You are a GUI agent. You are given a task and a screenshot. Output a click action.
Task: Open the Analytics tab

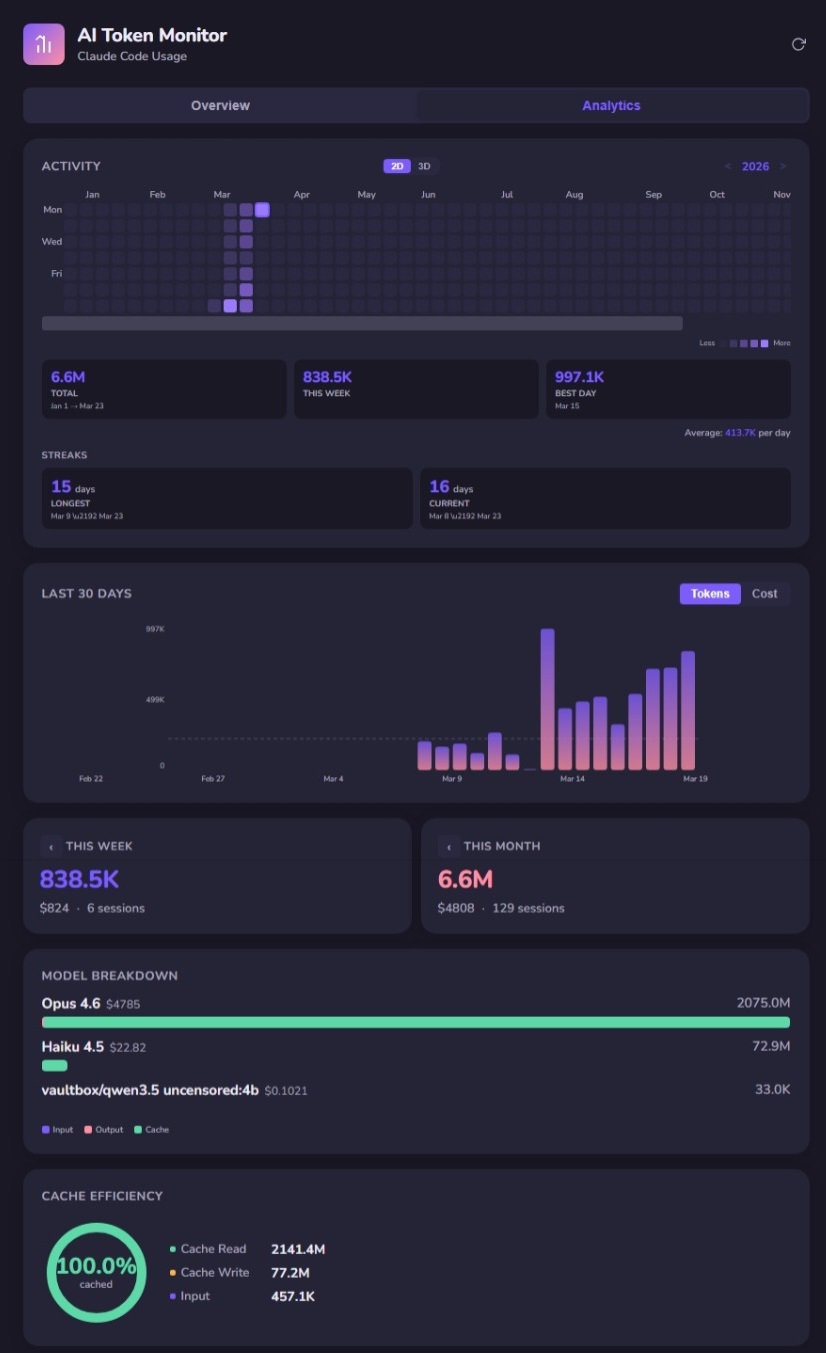pyautogui.click(x=611, y=106)
